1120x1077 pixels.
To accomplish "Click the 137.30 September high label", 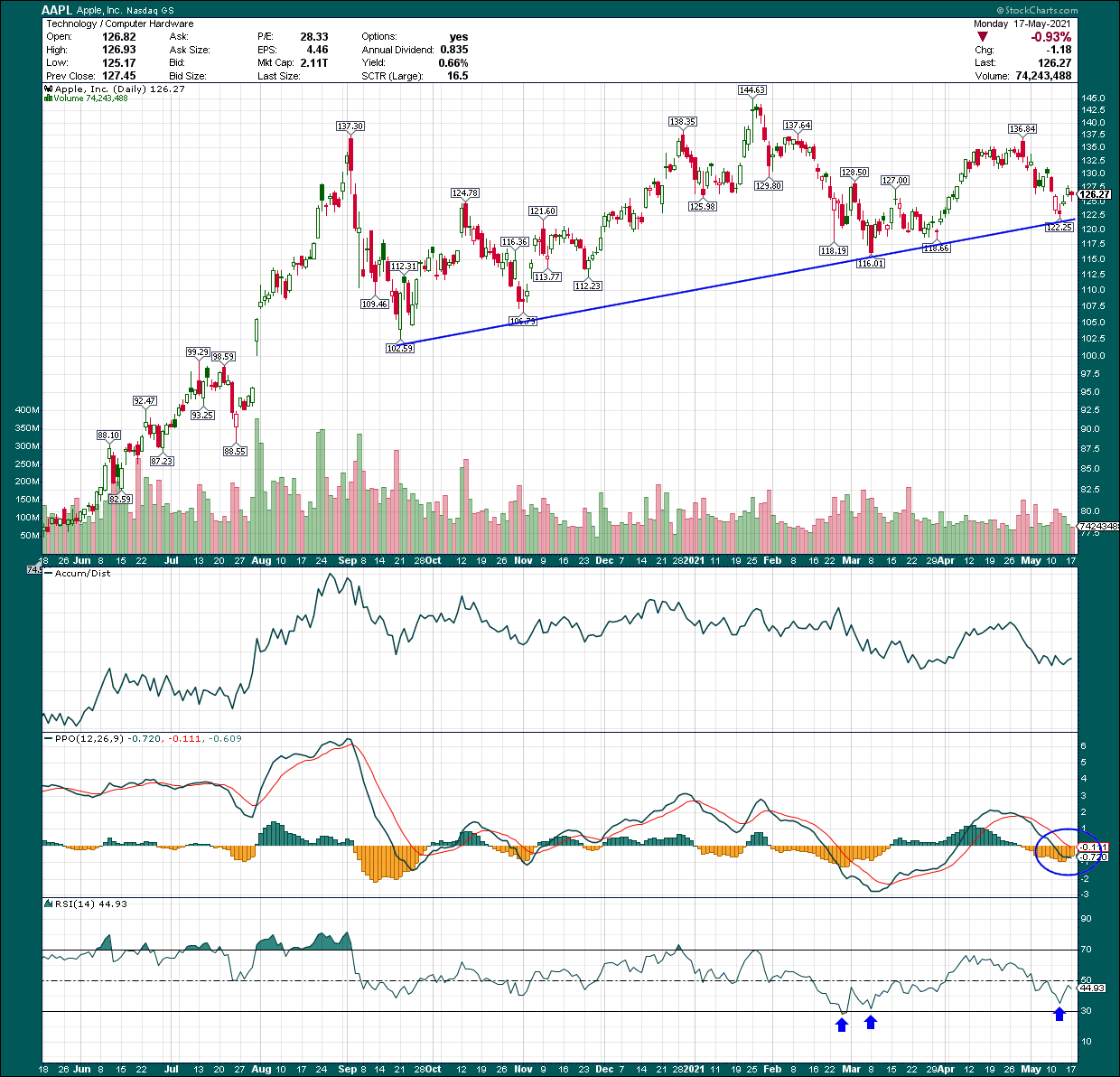I will (x=350, y=126).
